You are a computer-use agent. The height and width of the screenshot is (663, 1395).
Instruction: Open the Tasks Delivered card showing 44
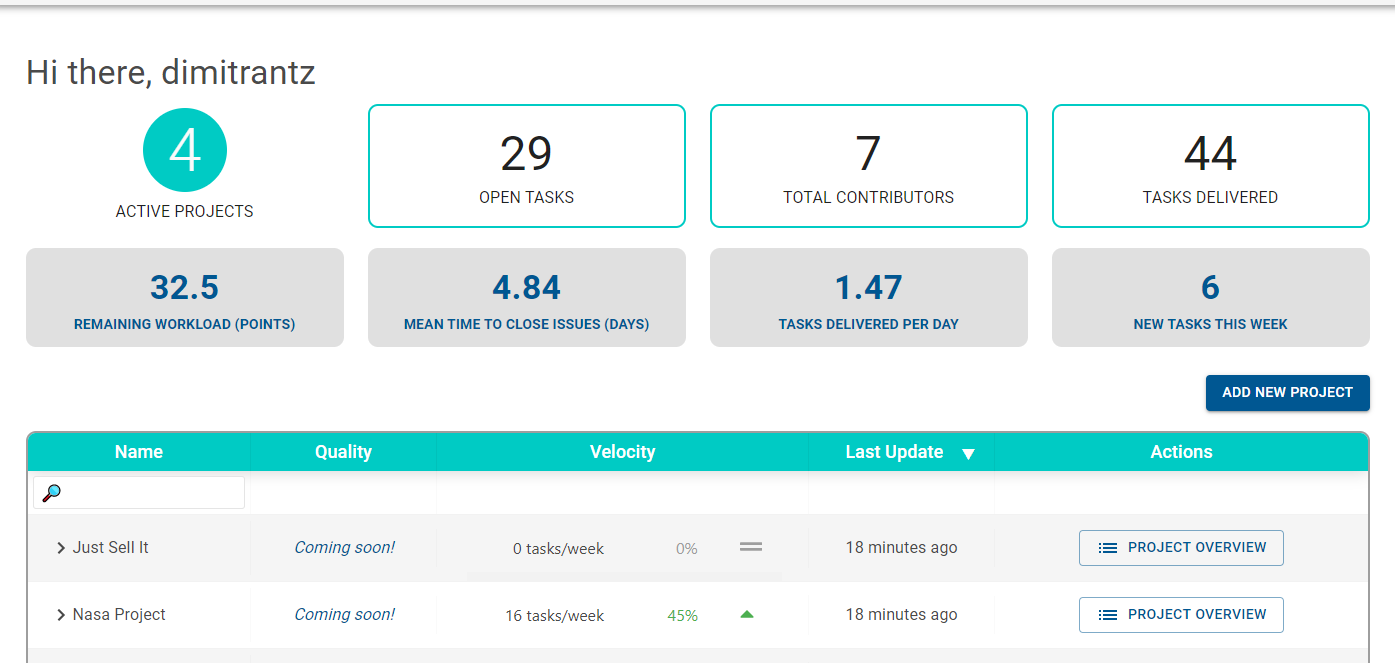[1211, 166]
